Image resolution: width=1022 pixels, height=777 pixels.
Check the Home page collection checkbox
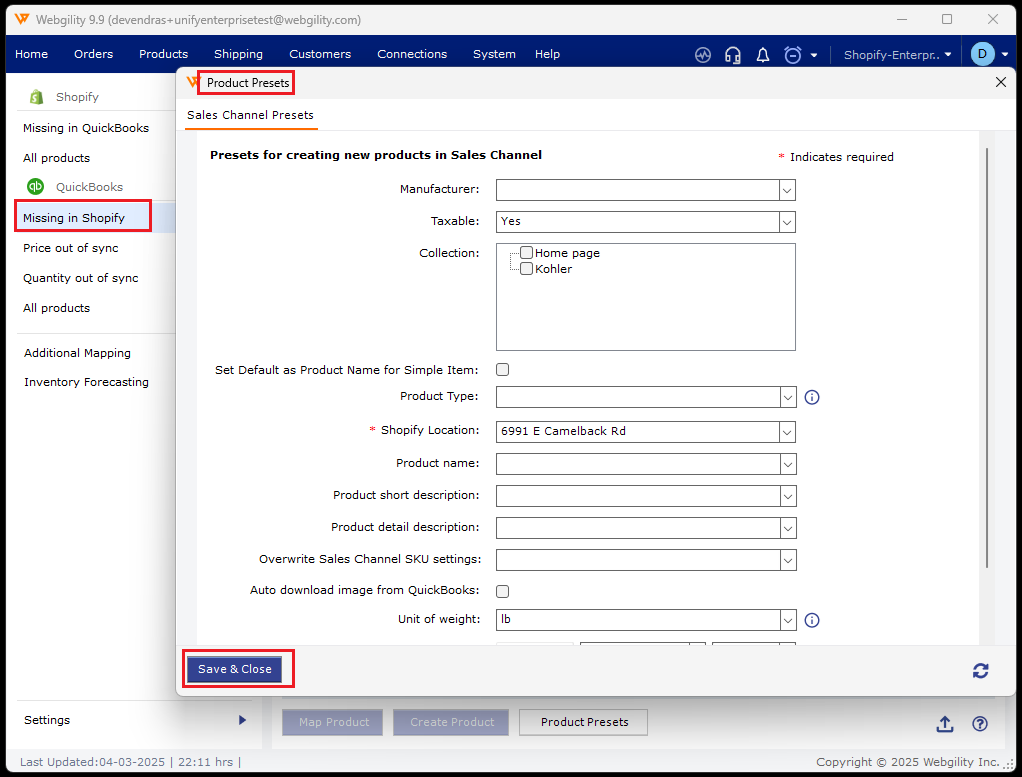click(x=526, y=253)
